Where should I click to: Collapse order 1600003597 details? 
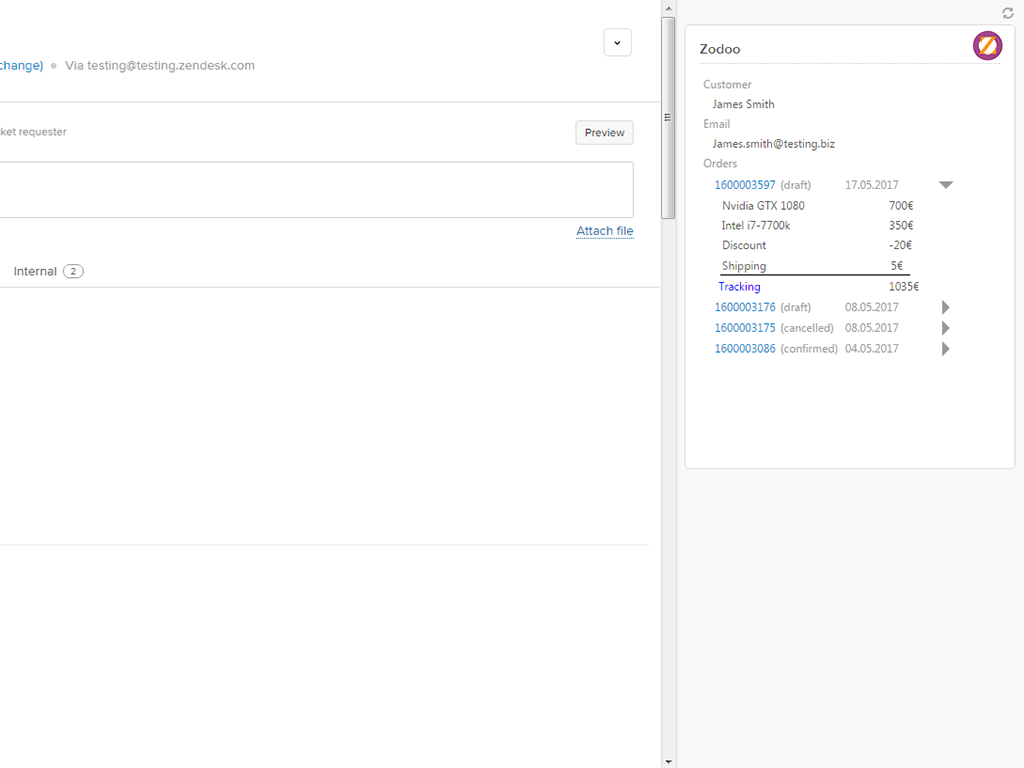[946, 185]
